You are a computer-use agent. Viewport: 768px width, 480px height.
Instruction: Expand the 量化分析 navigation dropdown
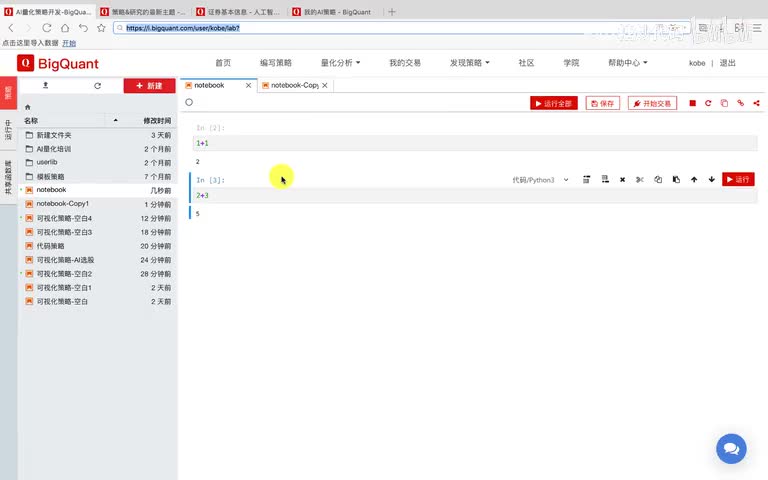coord(340,63)
